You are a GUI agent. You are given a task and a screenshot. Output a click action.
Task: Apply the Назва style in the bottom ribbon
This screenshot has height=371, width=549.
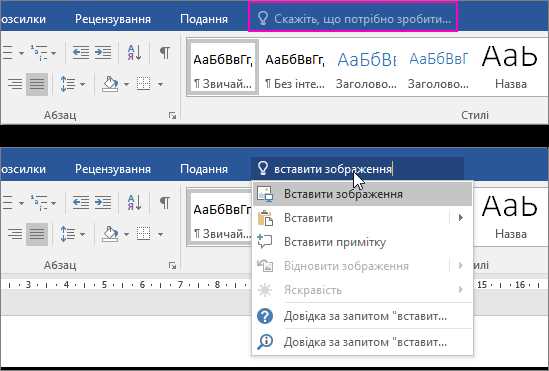pos(510,217)
